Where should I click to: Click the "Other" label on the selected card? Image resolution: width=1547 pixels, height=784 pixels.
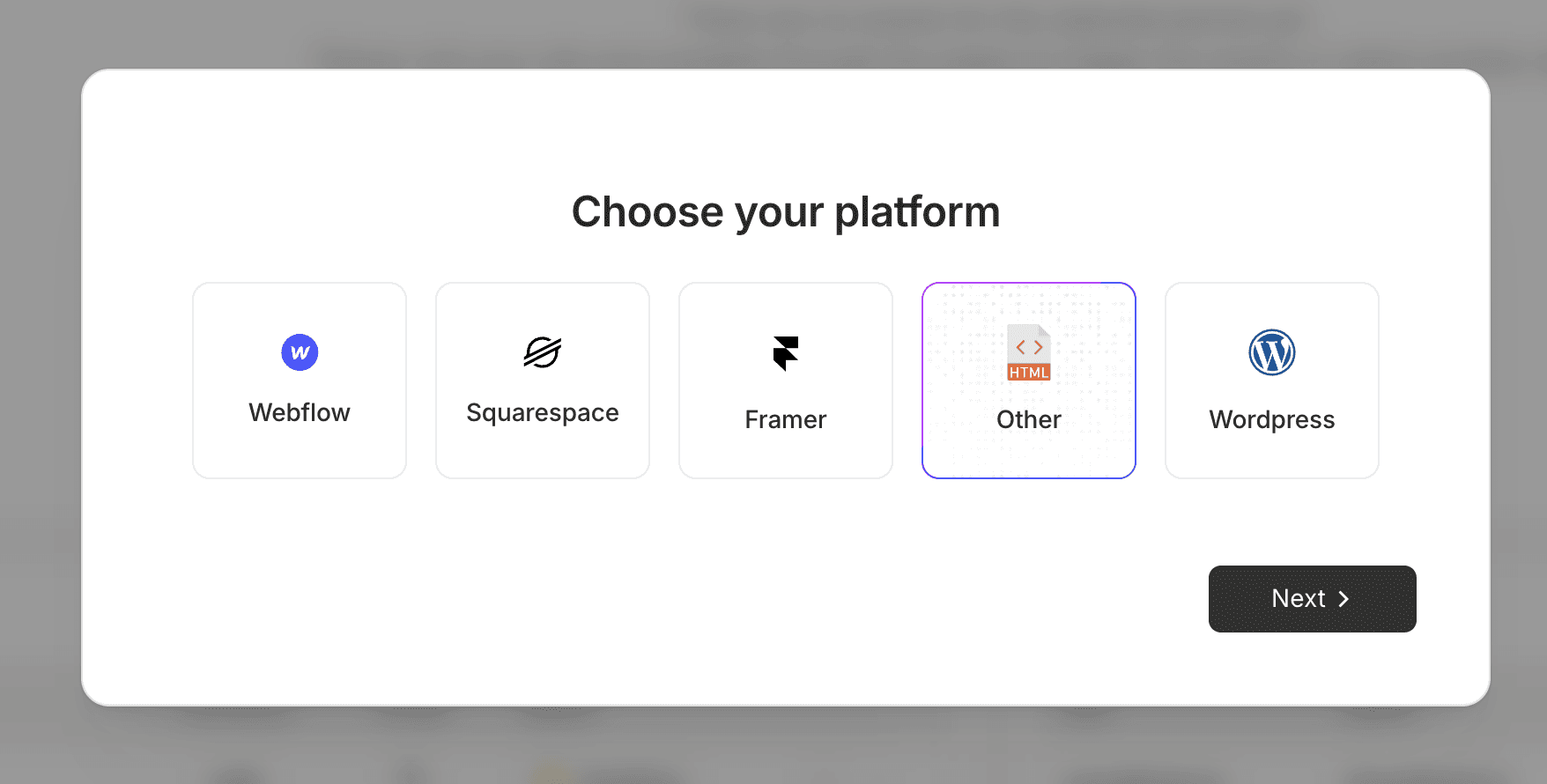pyautogui.click(x=1028, y=419)
